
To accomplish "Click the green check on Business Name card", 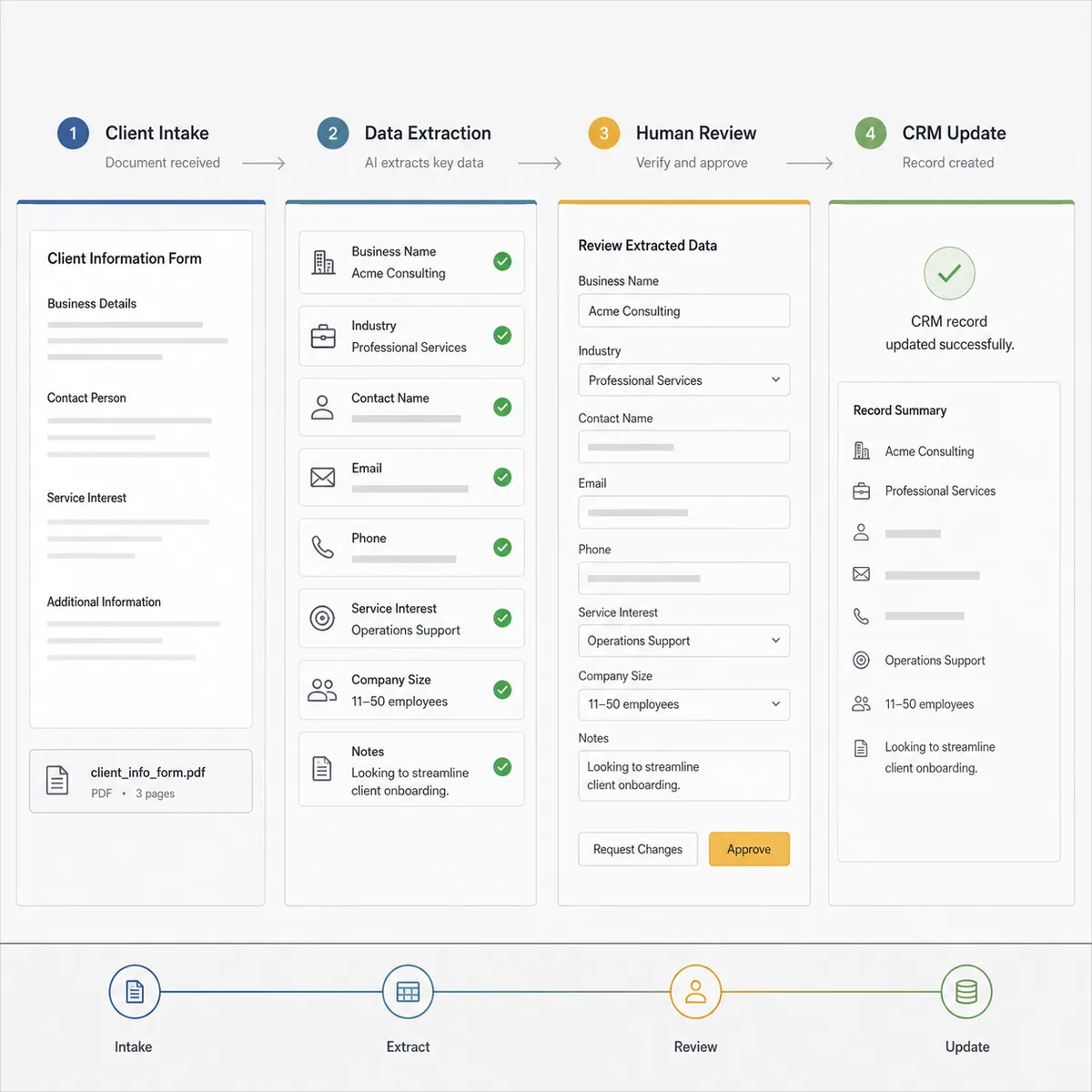I will [502, 262].
